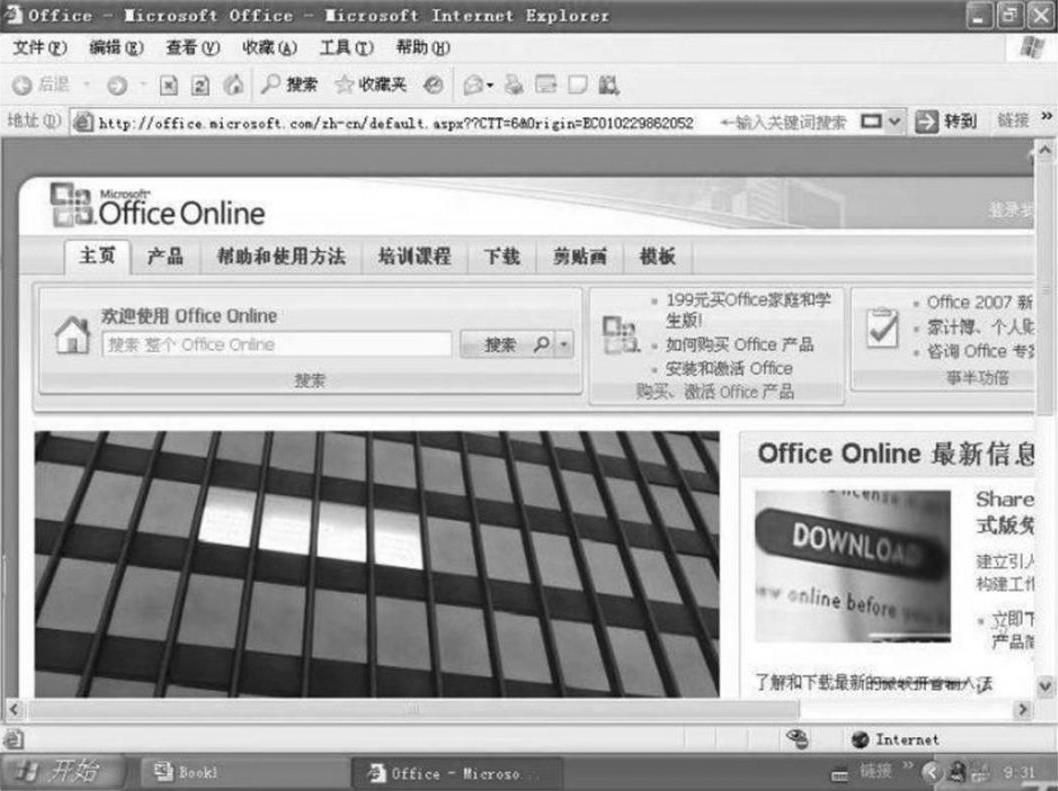
Task: Open the File (文件) menu
Action: pyautogui.click(x=39, y=48)
